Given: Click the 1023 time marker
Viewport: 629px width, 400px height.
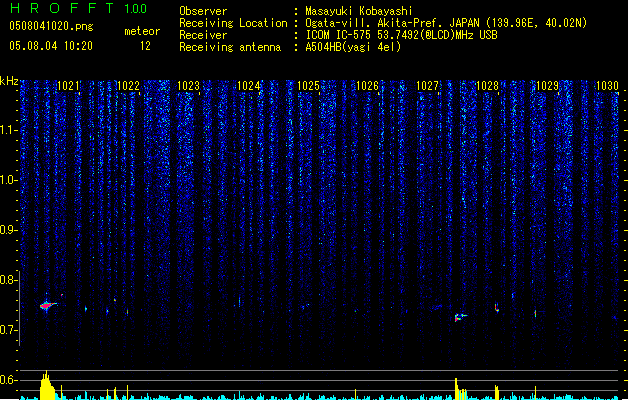Looking at the screenshot, I should tap(188, 86).
